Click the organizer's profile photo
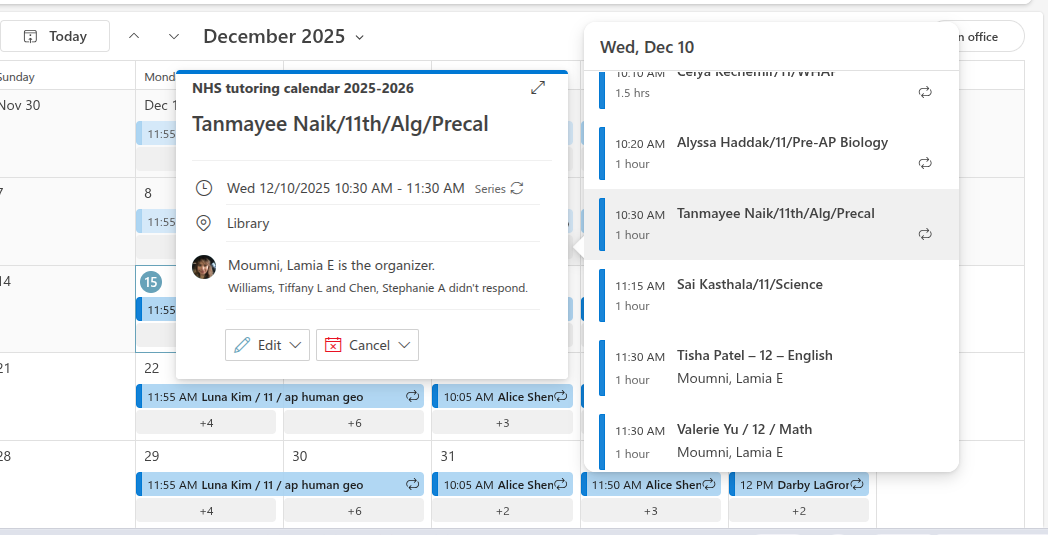 pos(204,266)
